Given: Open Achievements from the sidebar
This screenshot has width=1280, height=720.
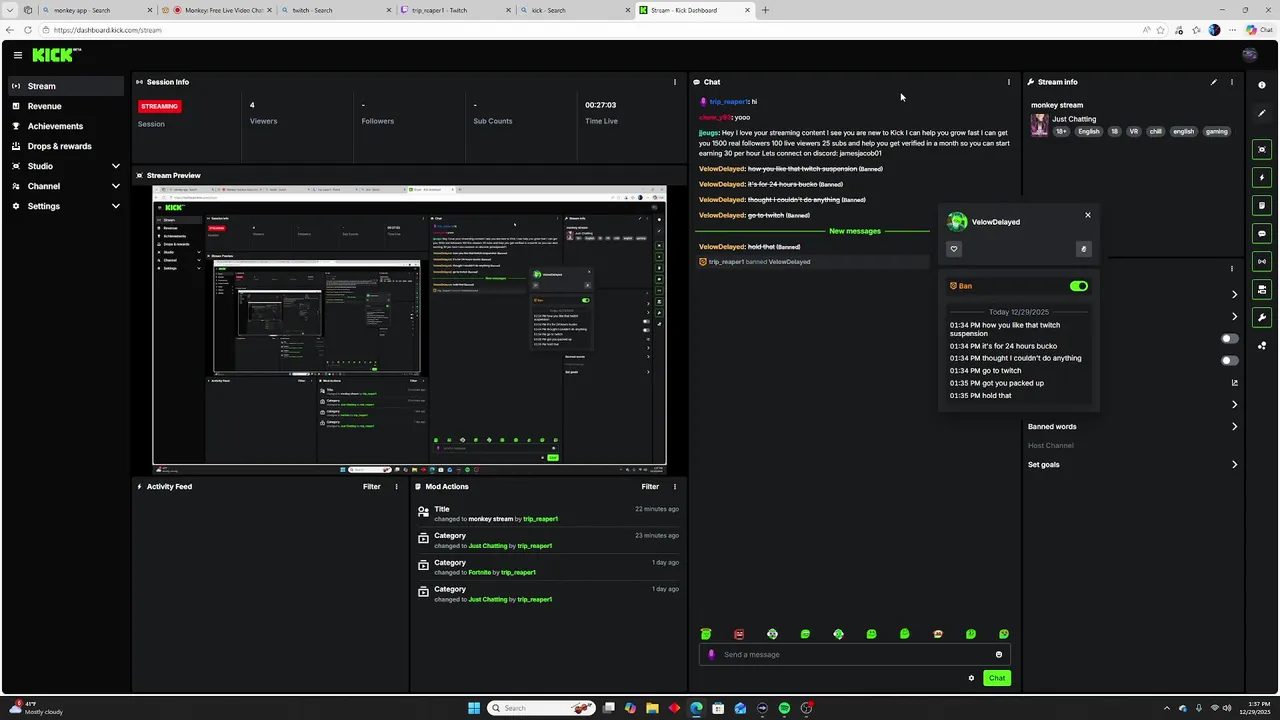Looking at the screenshot, I should click(66, 126).
